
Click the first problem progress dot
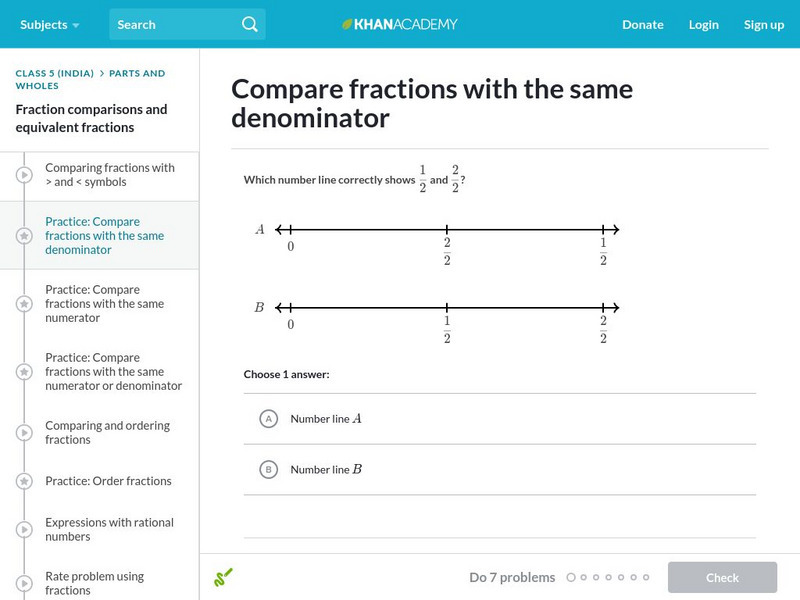click(x=571, y=577)
